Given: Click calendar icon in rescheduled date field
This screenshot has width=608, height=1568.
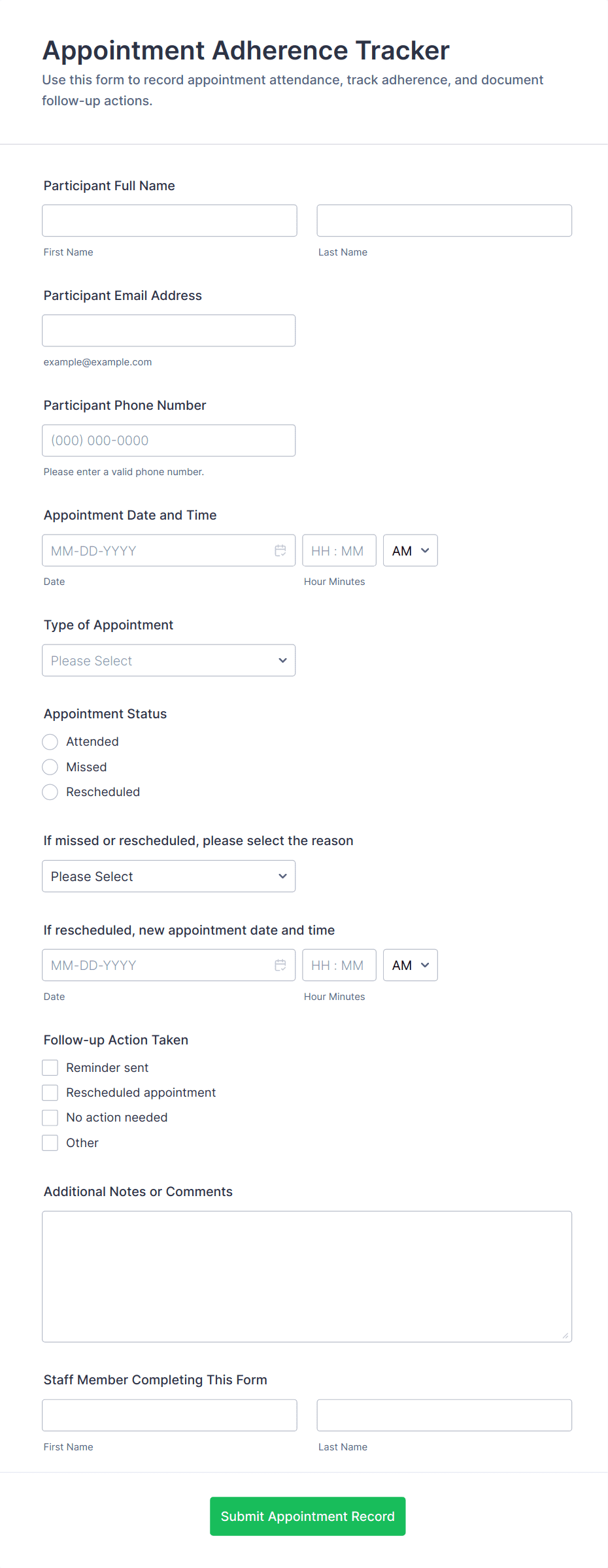Looking at the screenshot, I should click(x=280, y=965).
